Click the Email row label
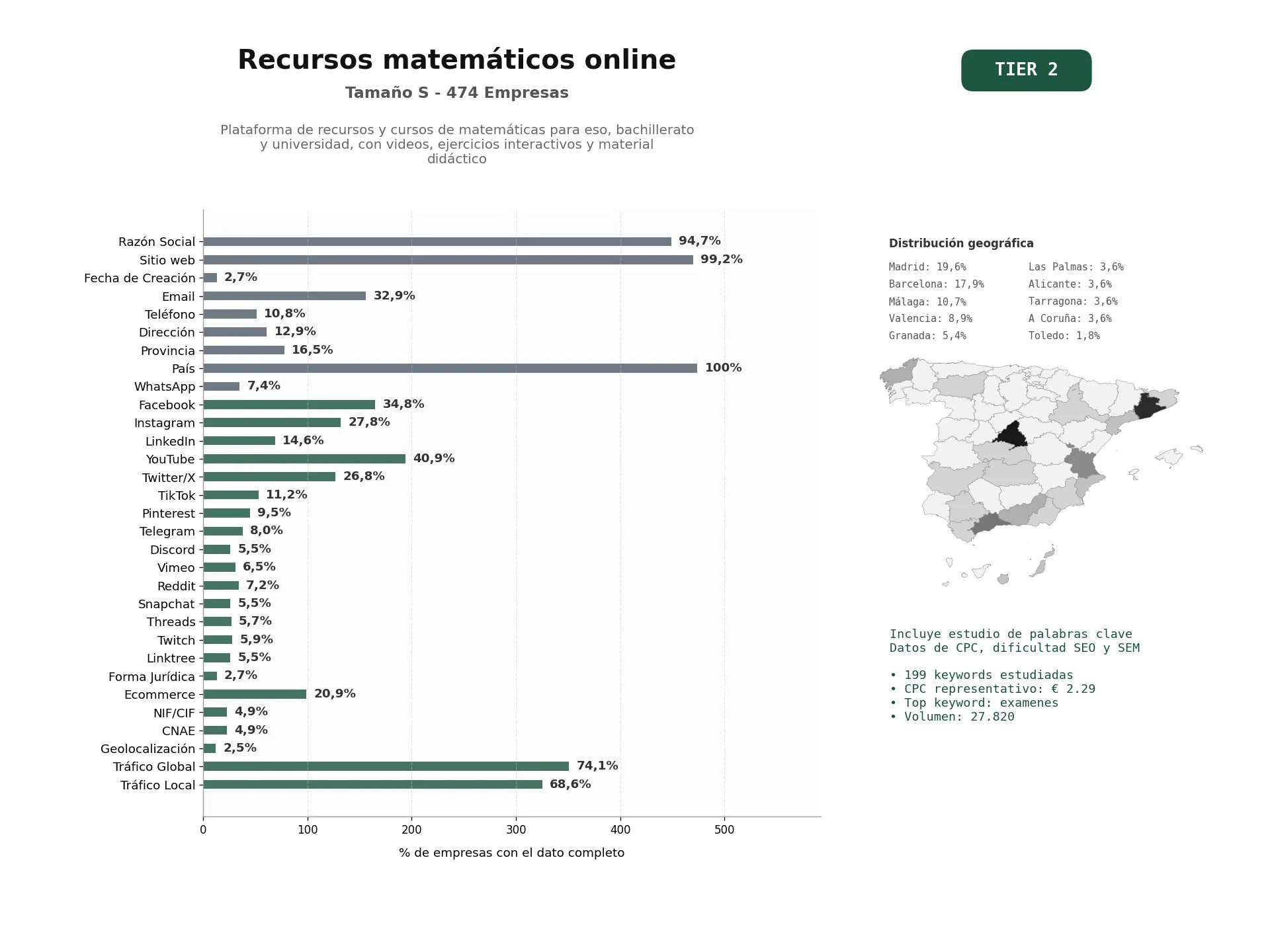The image size is (1270, 952). (x=179, y=296)
